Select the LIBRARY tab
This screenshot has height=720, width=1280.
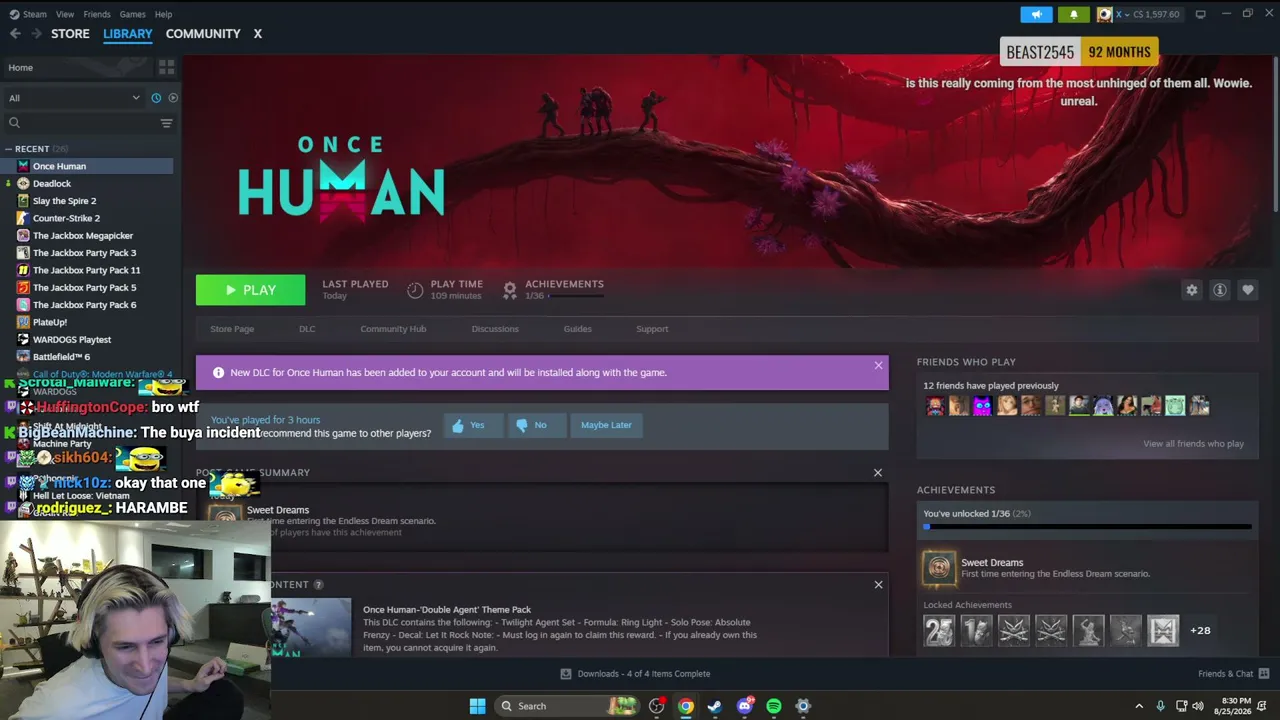pyautogui.click(x=128, y=34)
